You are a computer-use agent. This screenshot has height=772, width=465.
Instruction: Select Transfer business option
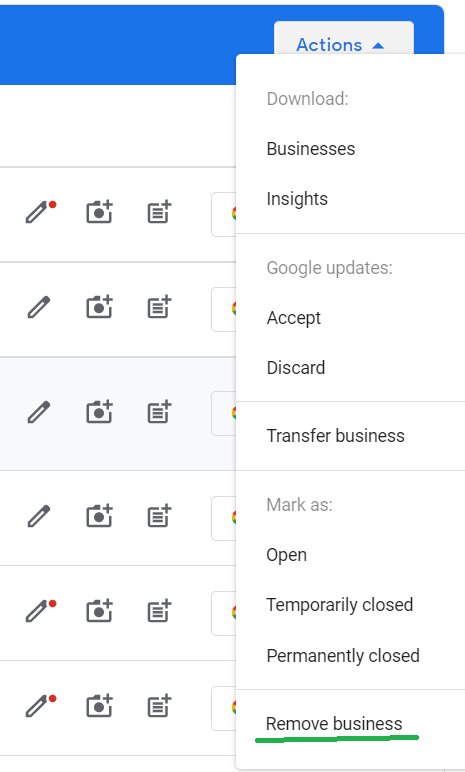(x=335, y=436)
